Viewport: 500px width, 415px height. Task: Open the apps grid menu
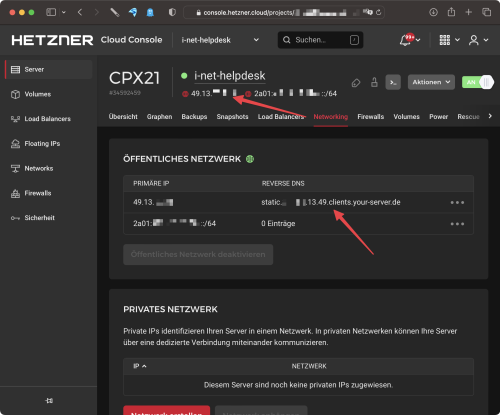[445, 40]
